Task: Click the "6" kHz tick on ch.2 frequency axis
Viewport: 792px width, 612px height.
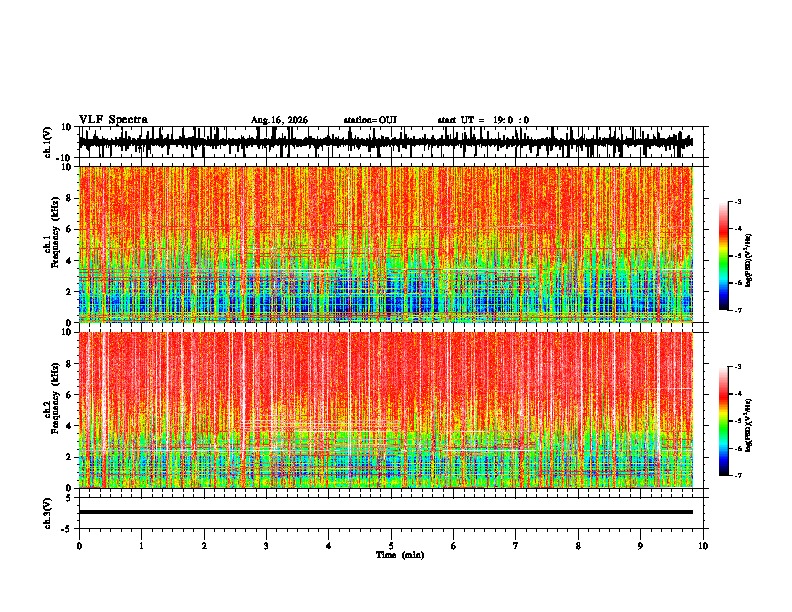Action: (69, 395)
